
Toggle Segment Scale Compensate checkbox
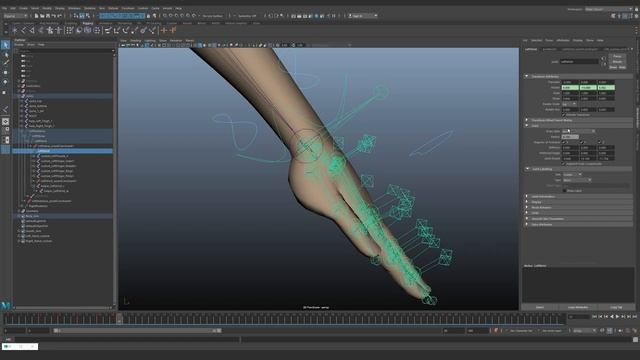point(564,164)
